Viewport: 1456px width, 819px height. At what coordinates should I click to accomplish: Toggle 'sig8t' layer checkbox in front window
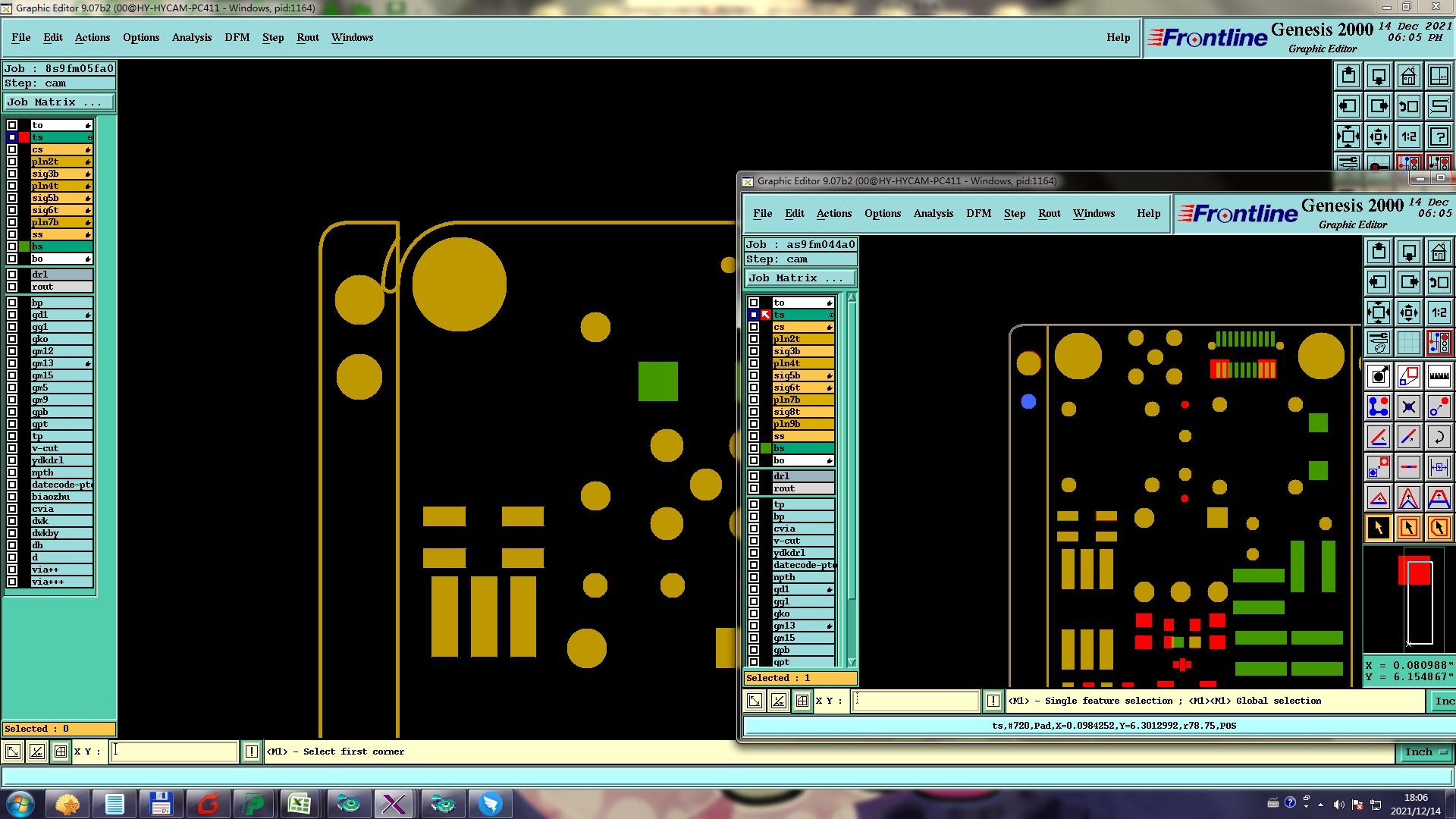pos(754,412)
